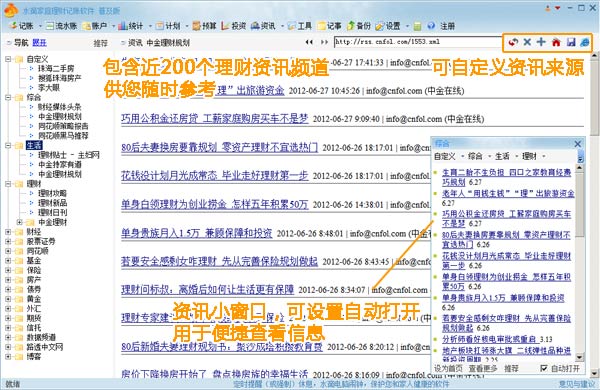Click 查看更多 in the news popup
The width and height of the screenshot is (600, 390).
(x=483, y=368)
